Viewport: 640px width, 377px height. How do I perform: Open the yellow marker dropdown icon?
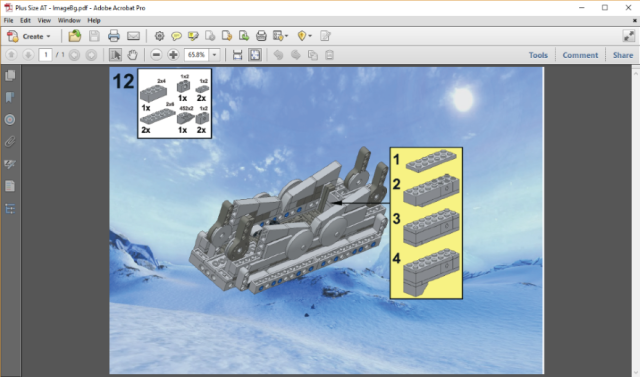click(304, 36)
